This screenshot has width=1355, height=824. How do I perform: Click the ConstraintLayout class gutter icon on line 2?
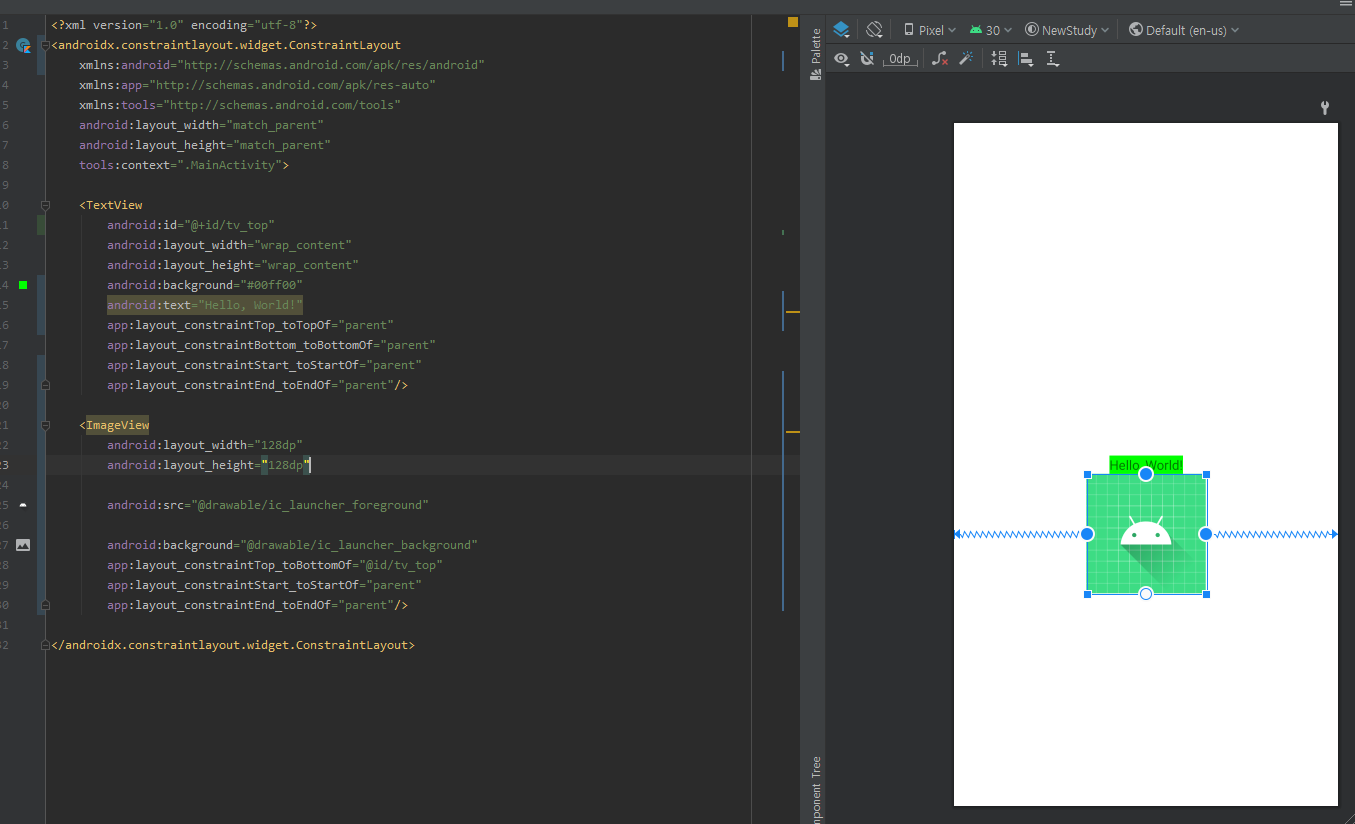[x=24, y=45]
